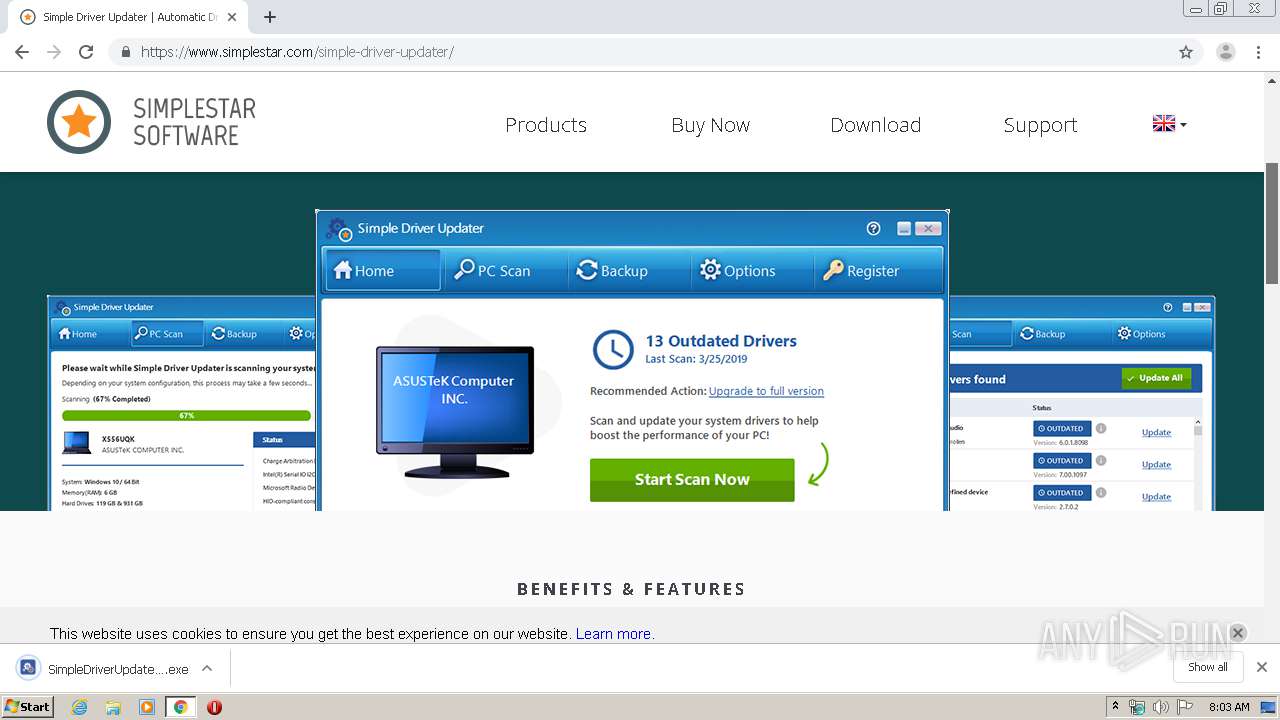
Task: Click the Update link for version 7.00.1097
Action: pos(1156,465)
